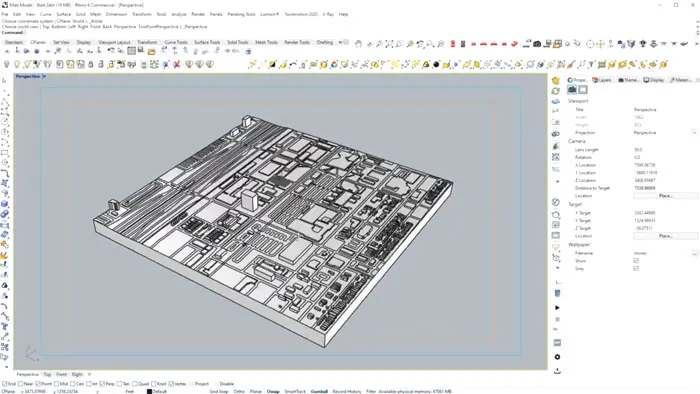This screenshot has width=700, height=394.
Task: Click the green refresh arrows icon
Action: [556, 91]
